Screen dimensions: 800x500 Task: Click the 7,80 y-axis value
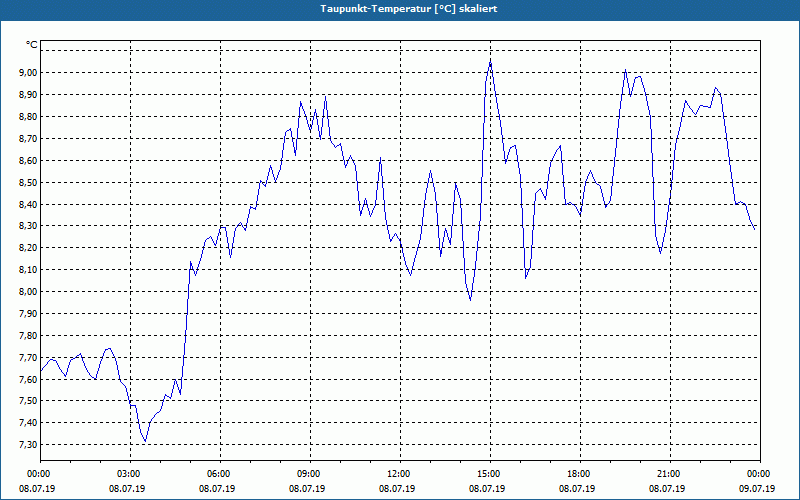pyautogui.click(x=29, y=335)
